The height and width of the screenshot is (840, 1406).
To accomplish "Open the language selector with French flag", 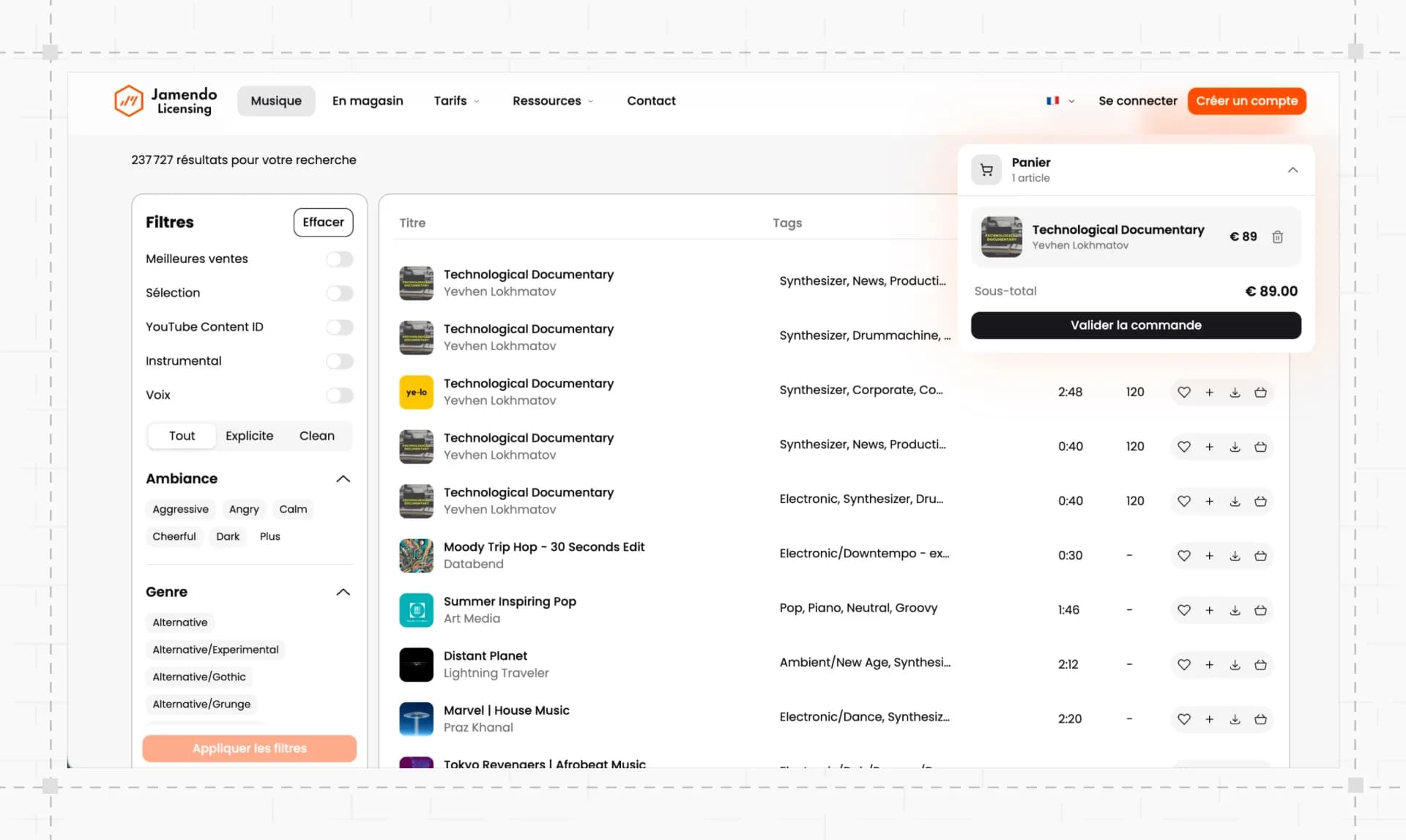I will 1060,101.
